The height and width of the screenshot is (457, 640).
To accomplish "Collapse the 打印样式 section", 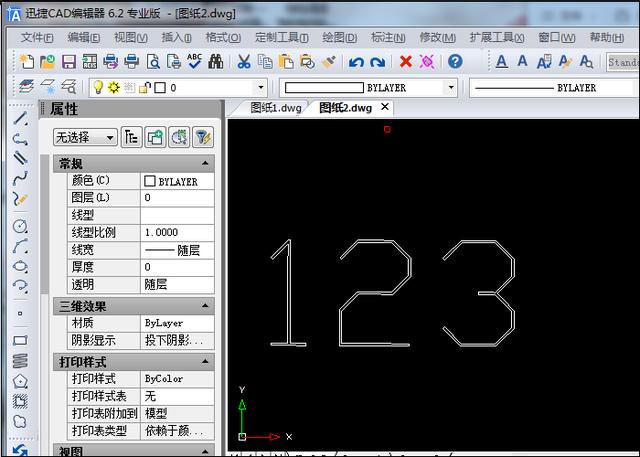I will [x=205, y=362].
